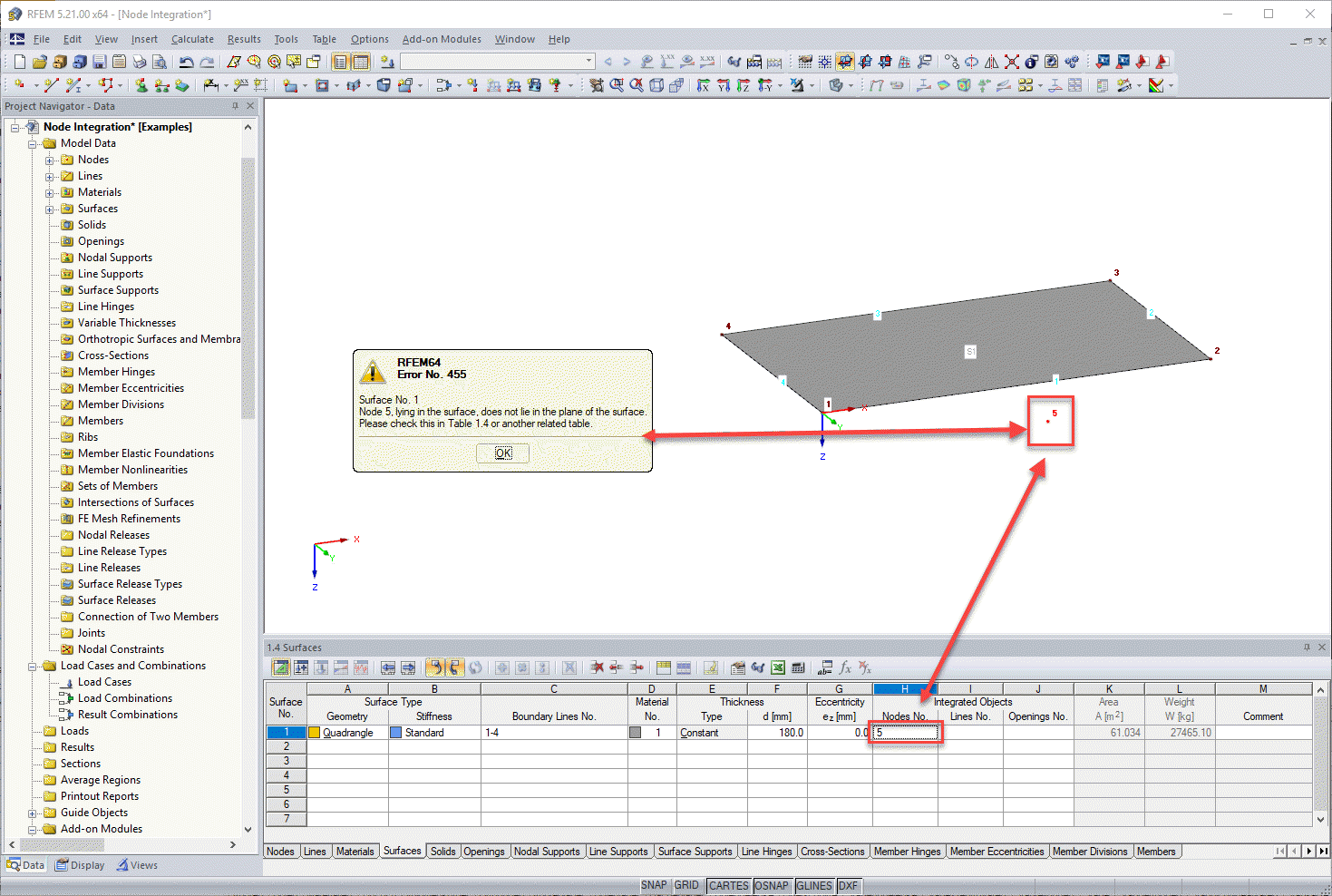Enable GLINES in the status bar
Screen dimensions: 1332x896
[x=813, y=885]
